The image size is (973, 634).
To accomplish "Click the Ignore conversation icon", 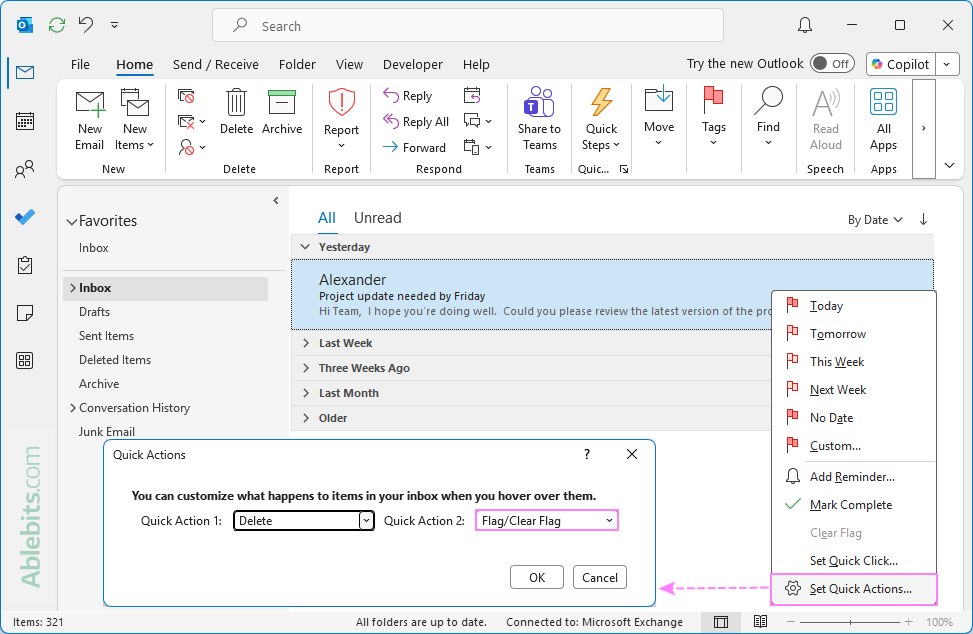I will click(x=186, y=96).
